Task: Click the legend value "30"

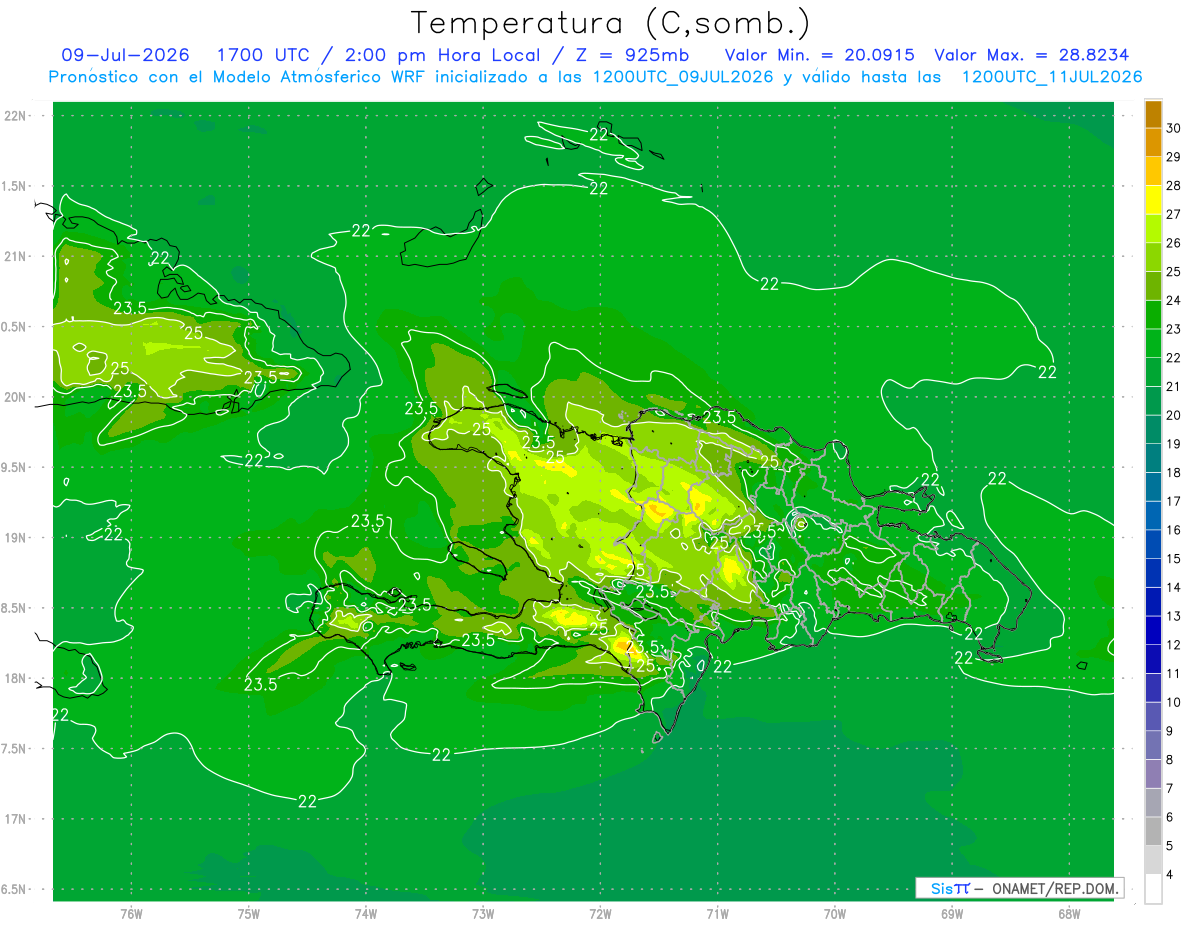Action: [1173, 128]
